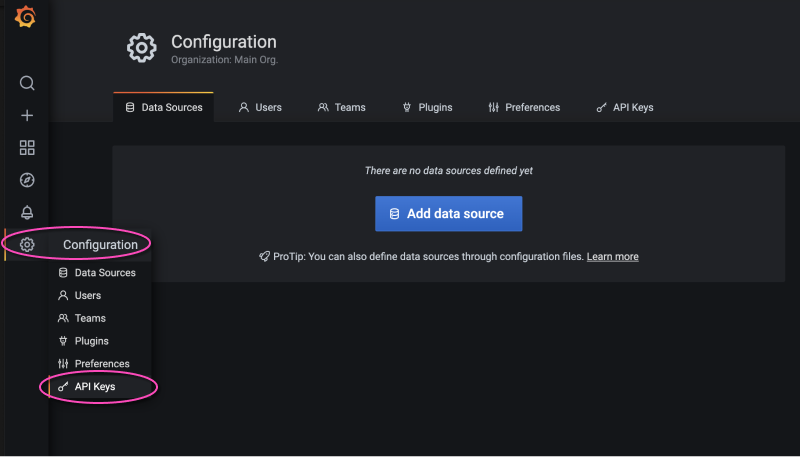
Task: Open search via the magnifier icon
Action: pos(27,83)
